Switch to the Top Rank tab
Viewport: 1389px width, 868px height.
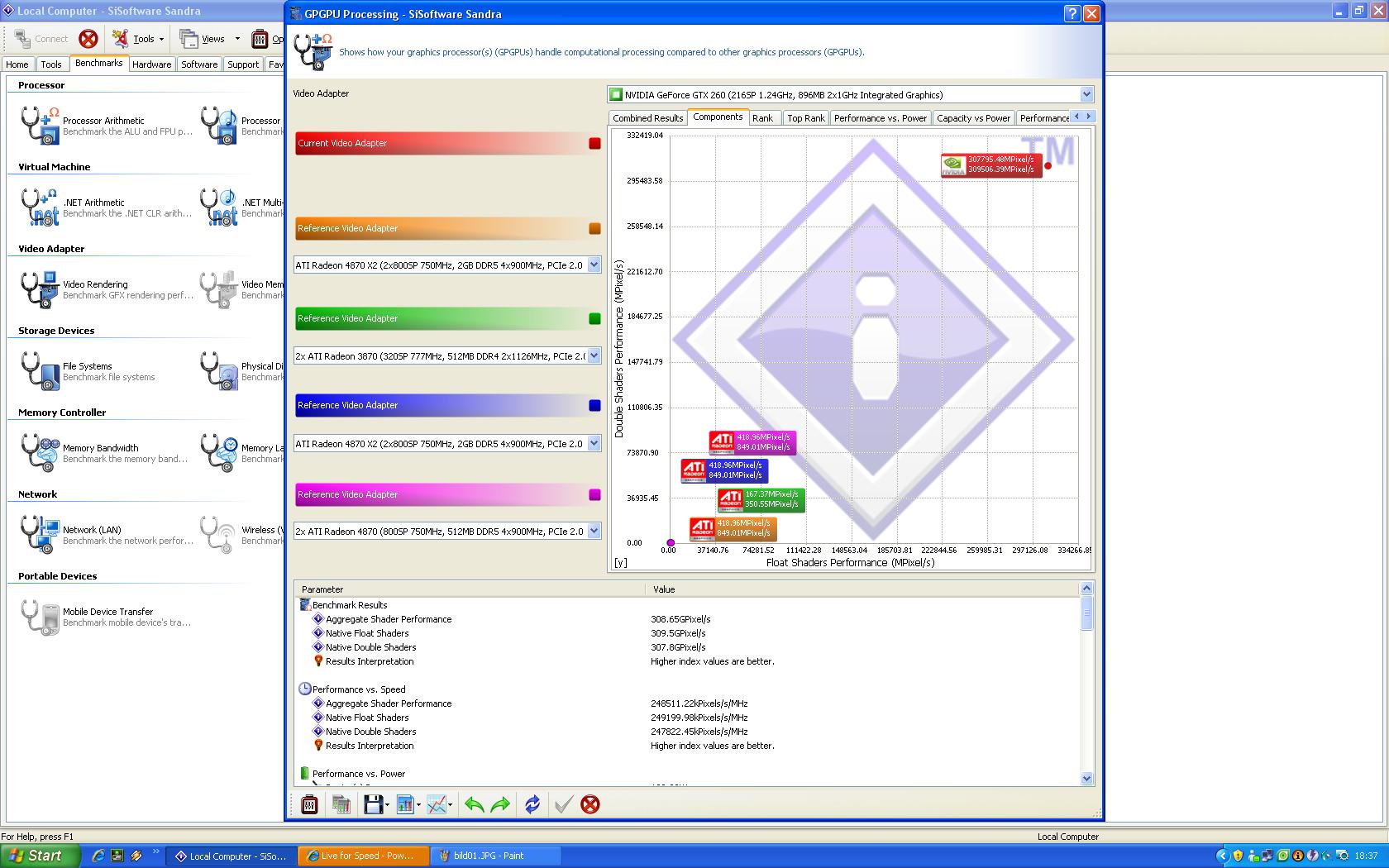click(806, 118)
